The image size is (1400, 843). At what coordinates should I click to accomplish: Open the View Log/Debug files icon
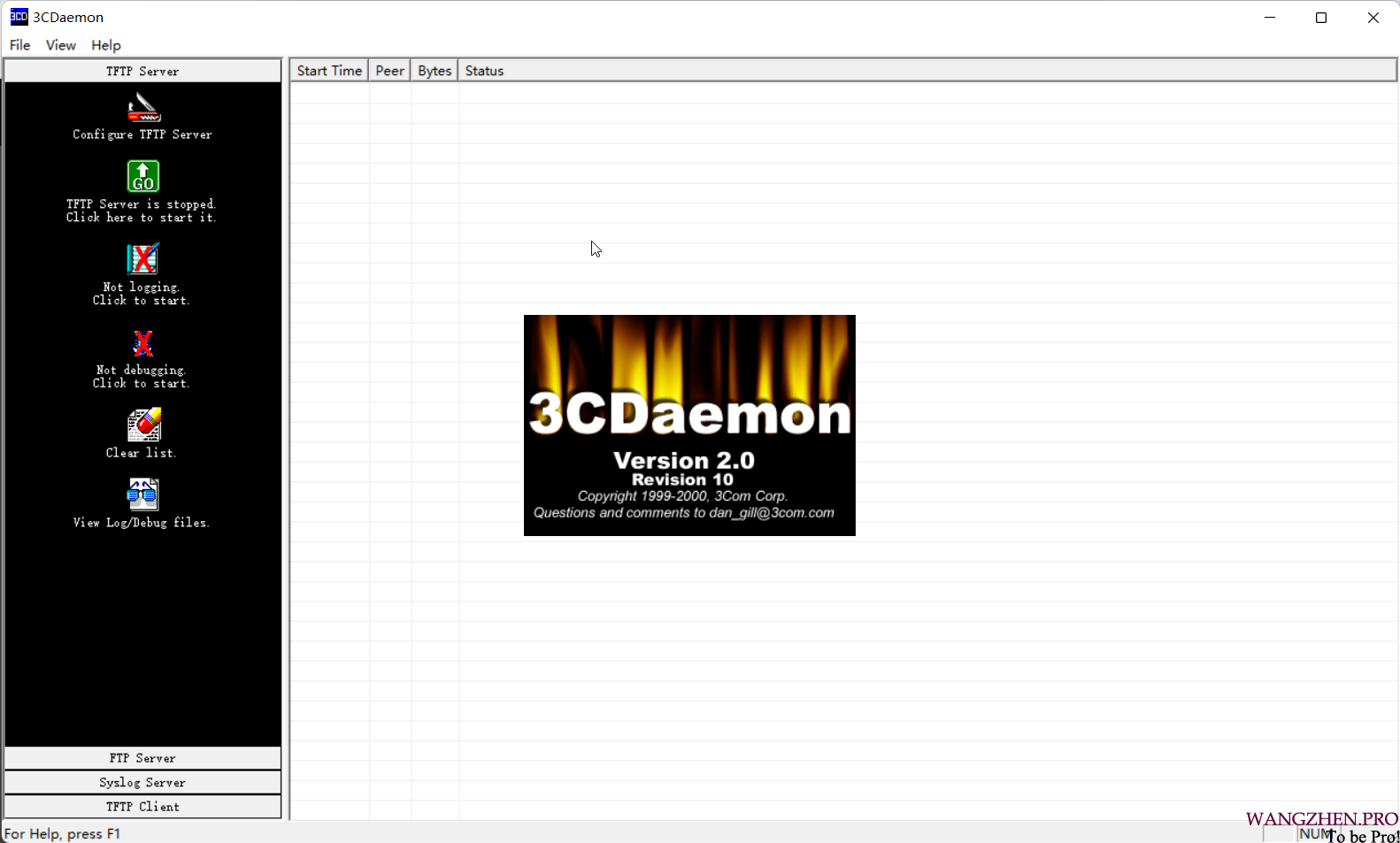point(142,494)
